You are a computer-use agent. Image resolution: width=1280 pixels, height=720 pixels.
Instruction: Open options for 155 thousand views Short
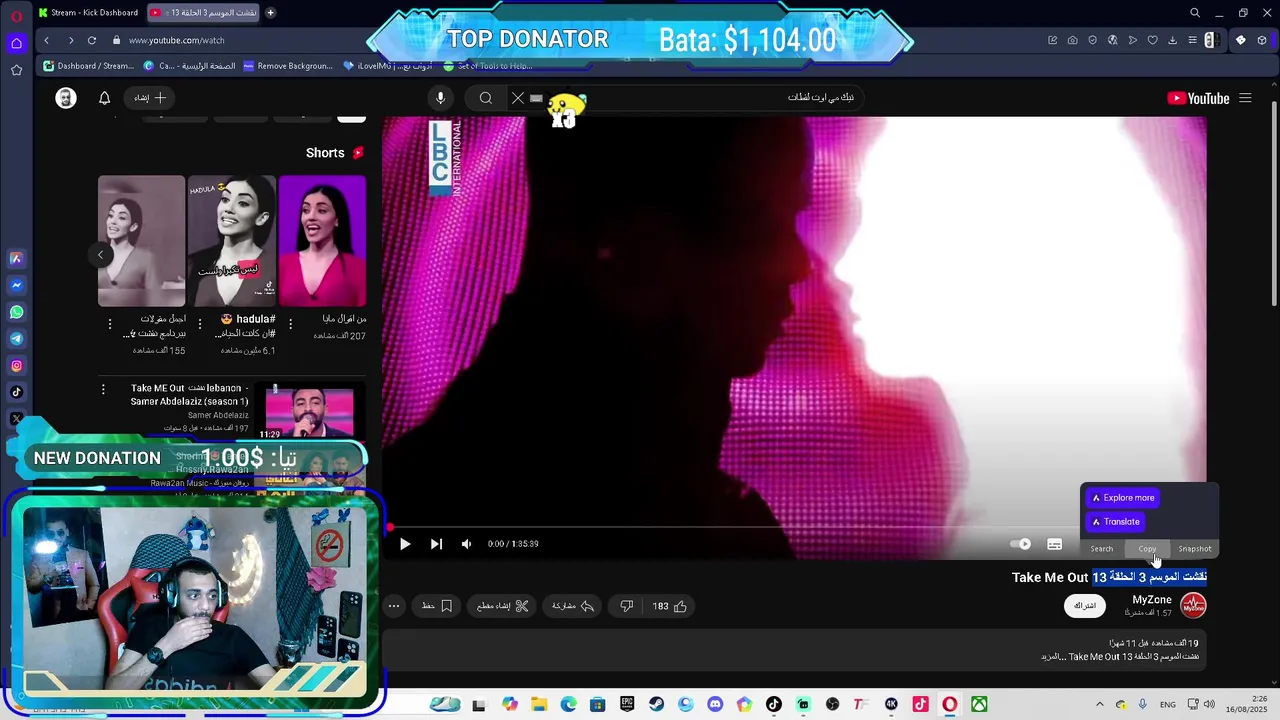click(x=110, y=324)
